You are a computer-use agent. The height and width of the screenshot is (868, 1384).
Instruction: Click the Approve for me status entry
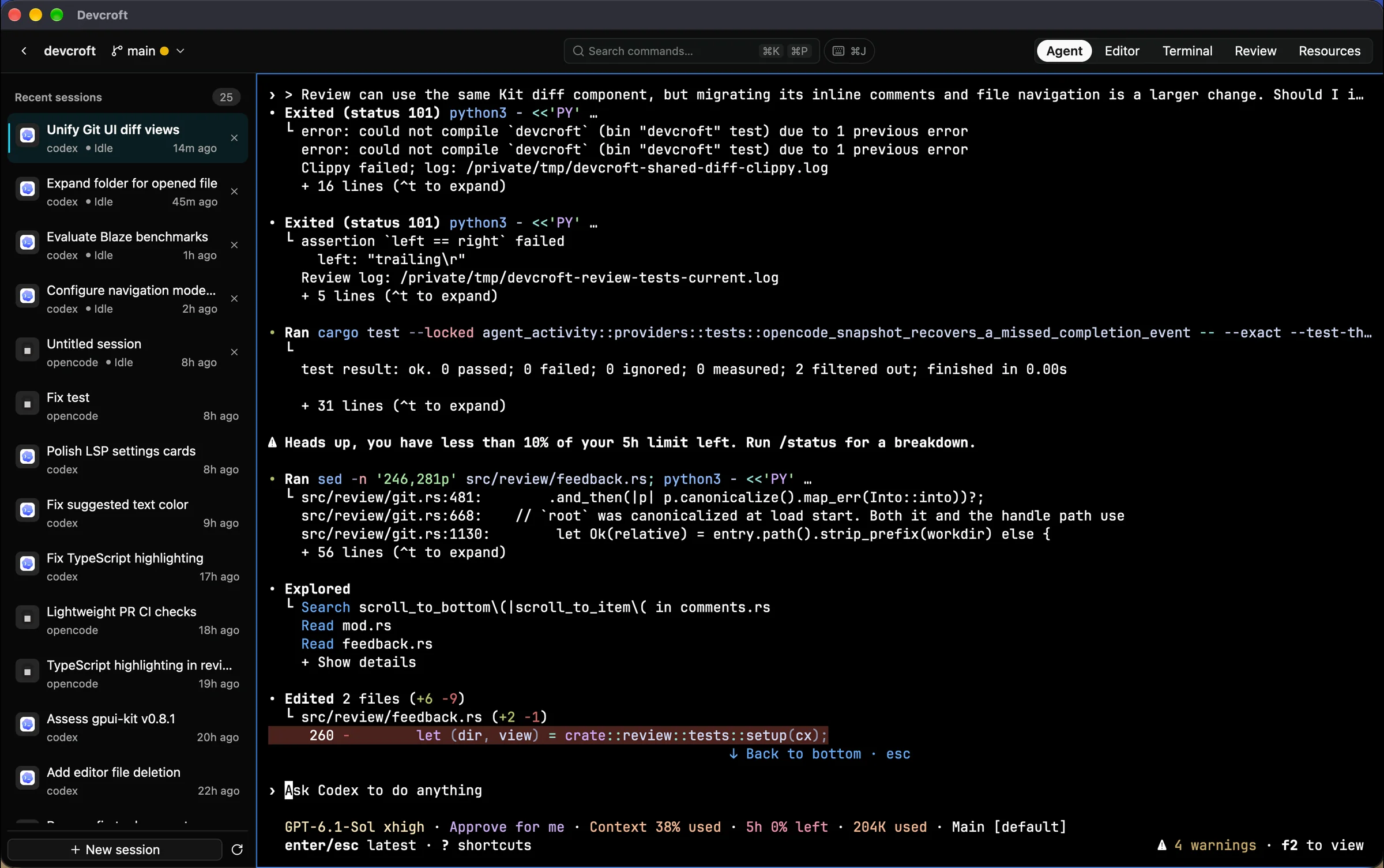(507, 827)
